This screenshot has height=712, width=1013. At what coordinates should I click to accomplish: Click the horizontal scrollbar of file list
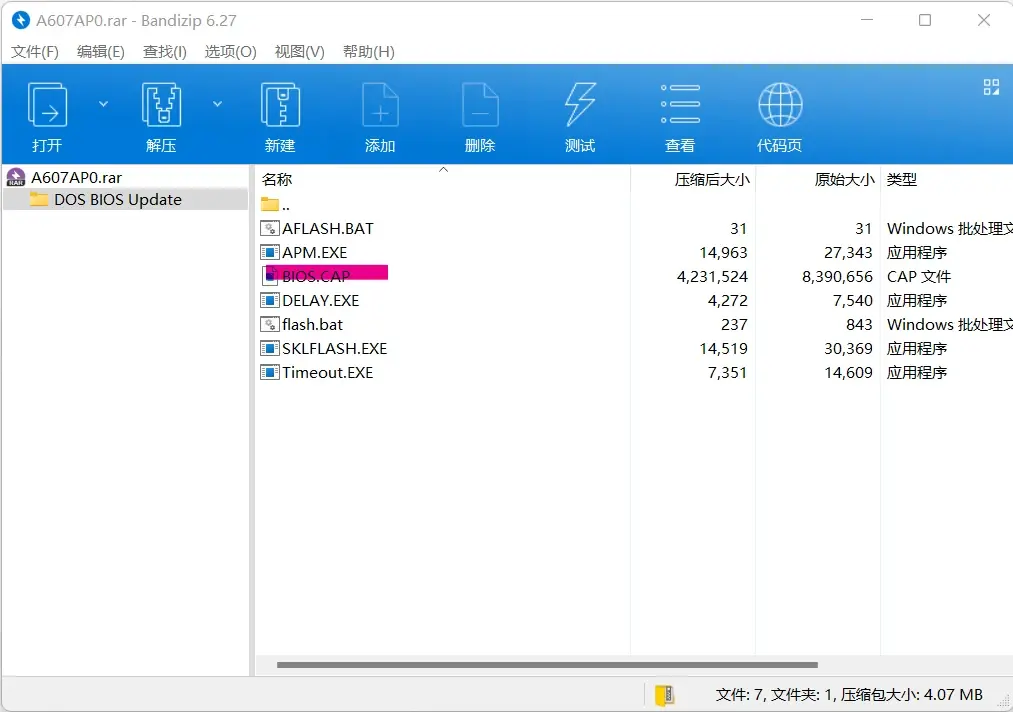coord(547,665)
